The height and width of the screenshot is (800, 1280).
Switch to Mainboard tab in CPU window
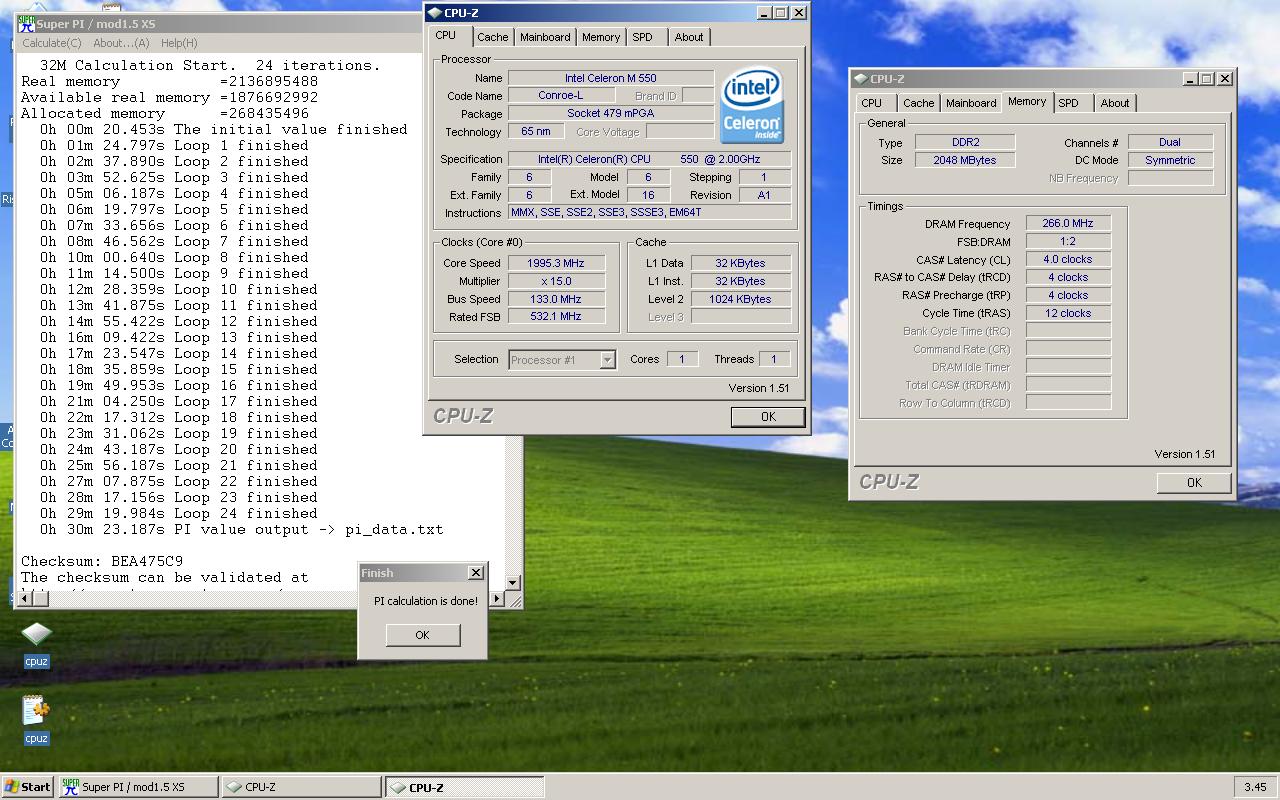(x=545, y=37)
